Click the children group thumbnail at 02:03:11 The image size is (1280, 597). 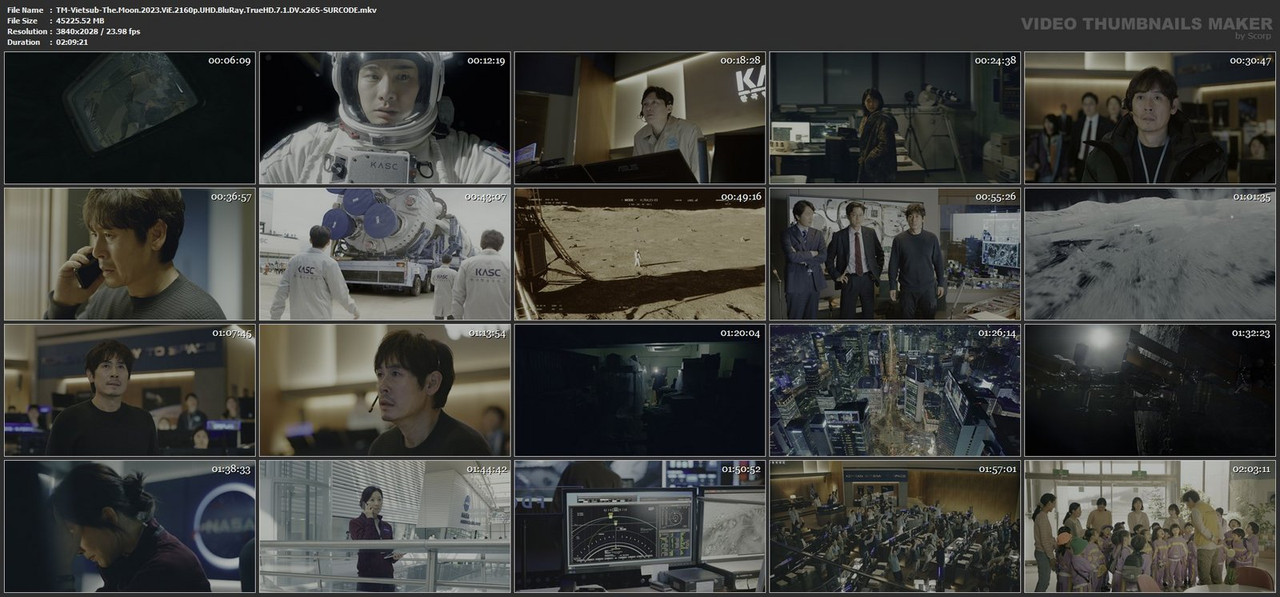[1150, 526]
